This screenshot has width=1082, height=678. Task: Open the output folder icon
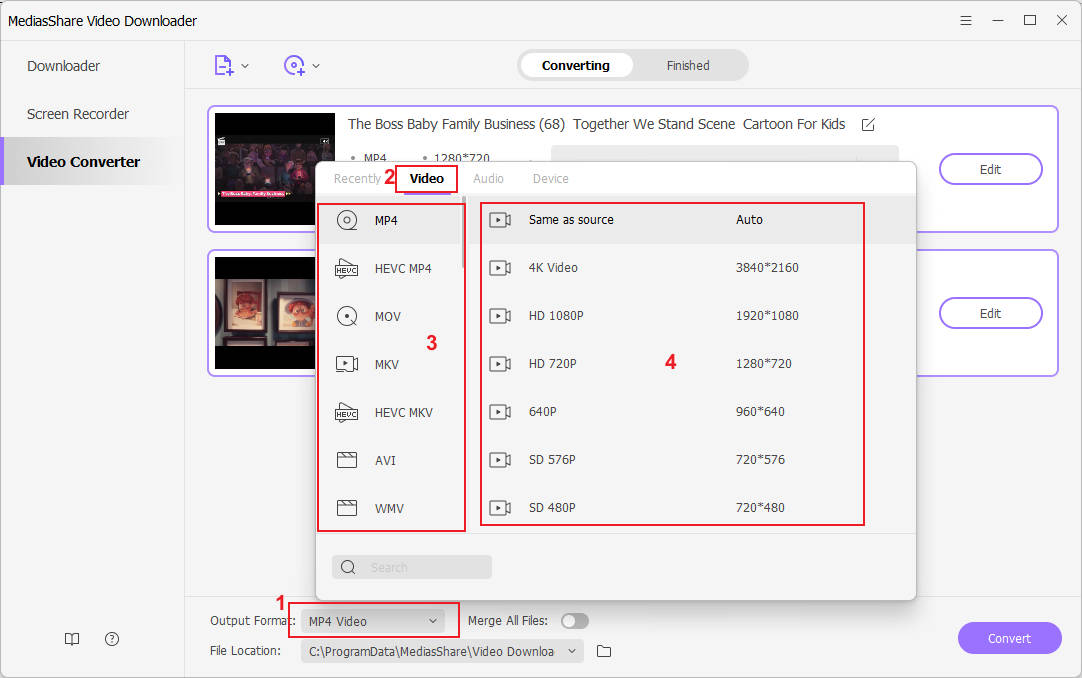coord(602,651)
